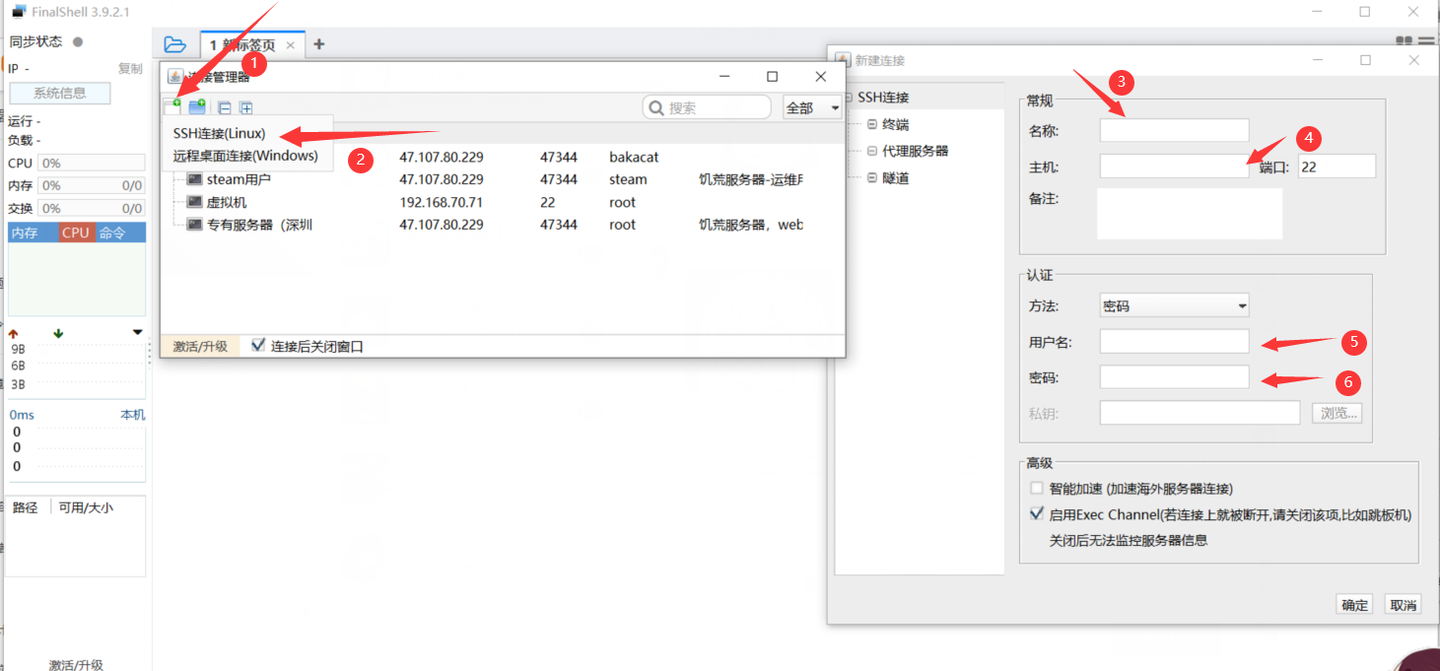Select 终端 in new connection tree
The image size is (1440, 671).
coord(896,124)
